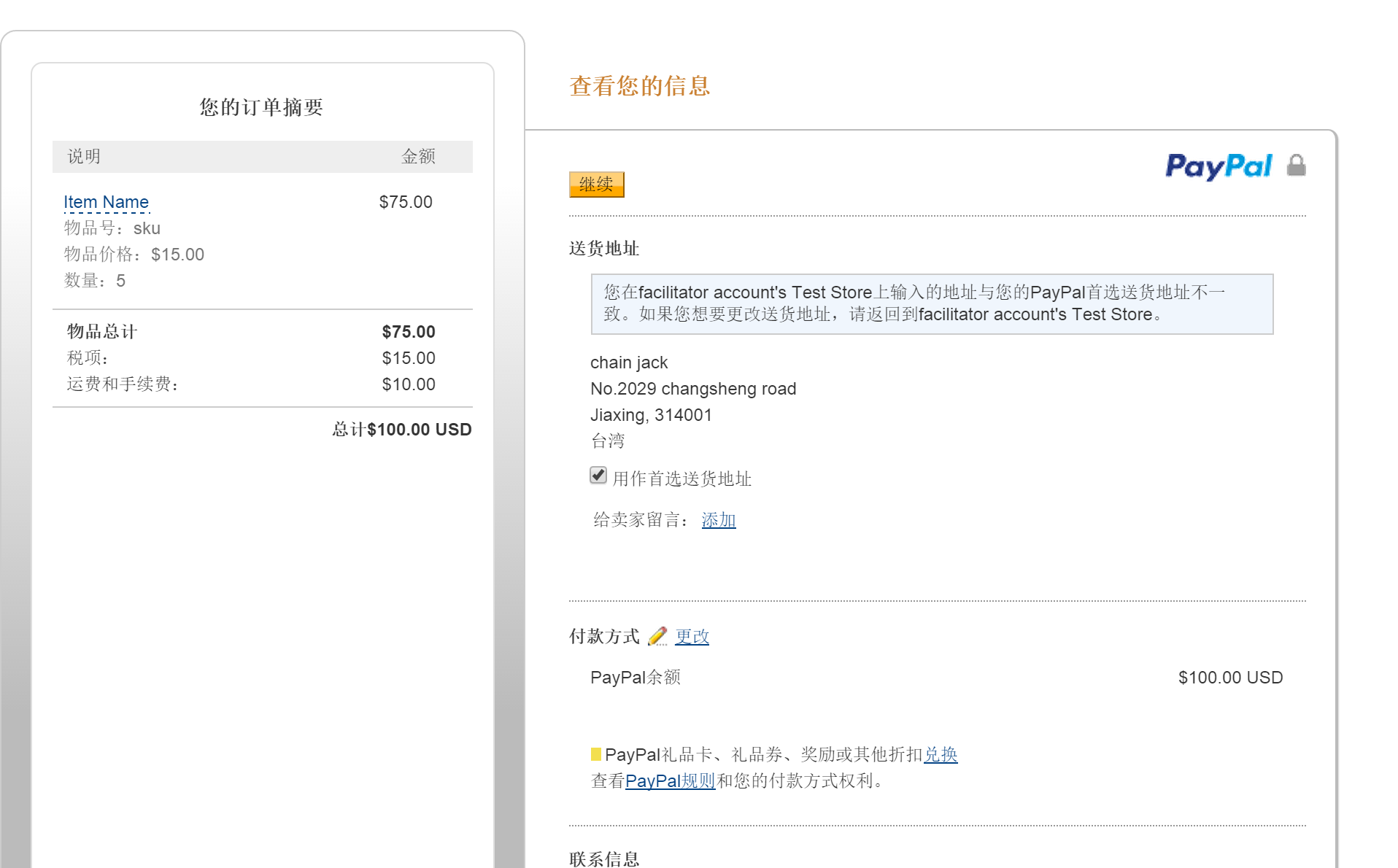Click the 物品价格：$15.00 line

[134, 255]
